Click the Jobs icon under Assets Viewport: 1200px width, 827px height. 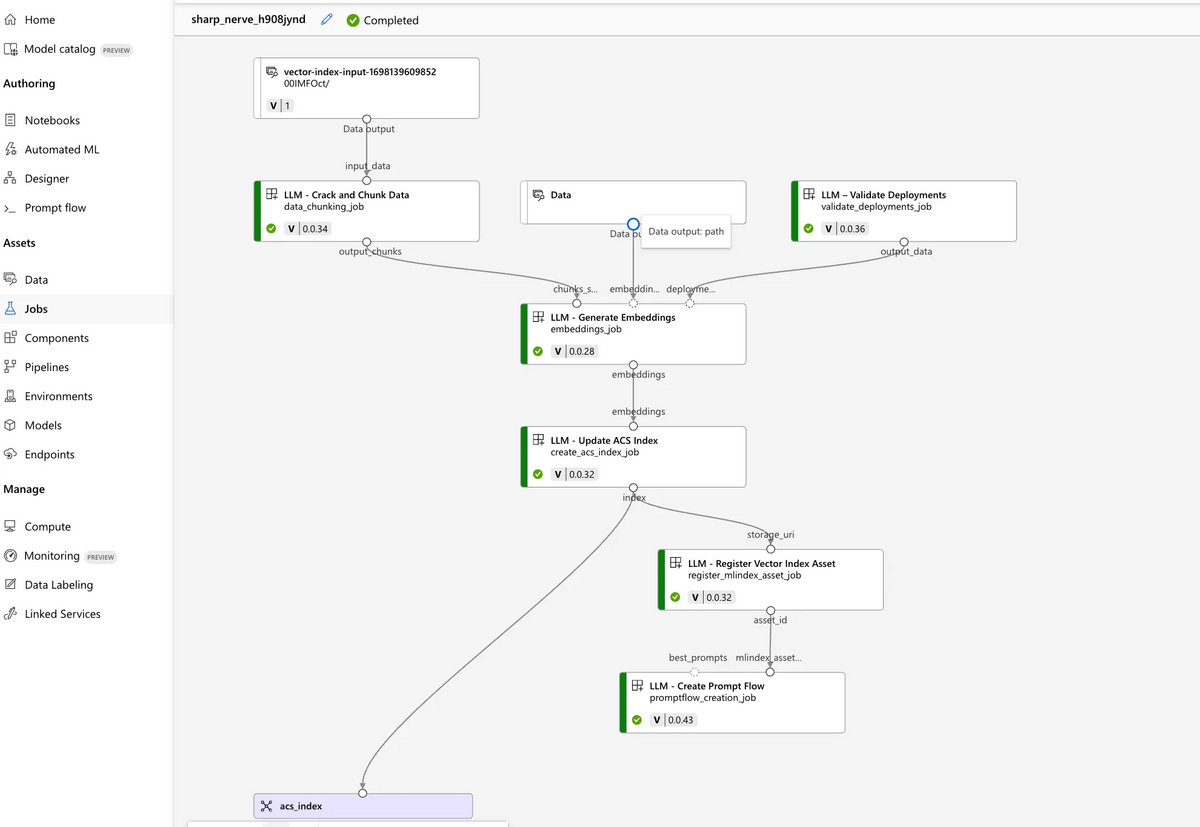coord(12,308)
